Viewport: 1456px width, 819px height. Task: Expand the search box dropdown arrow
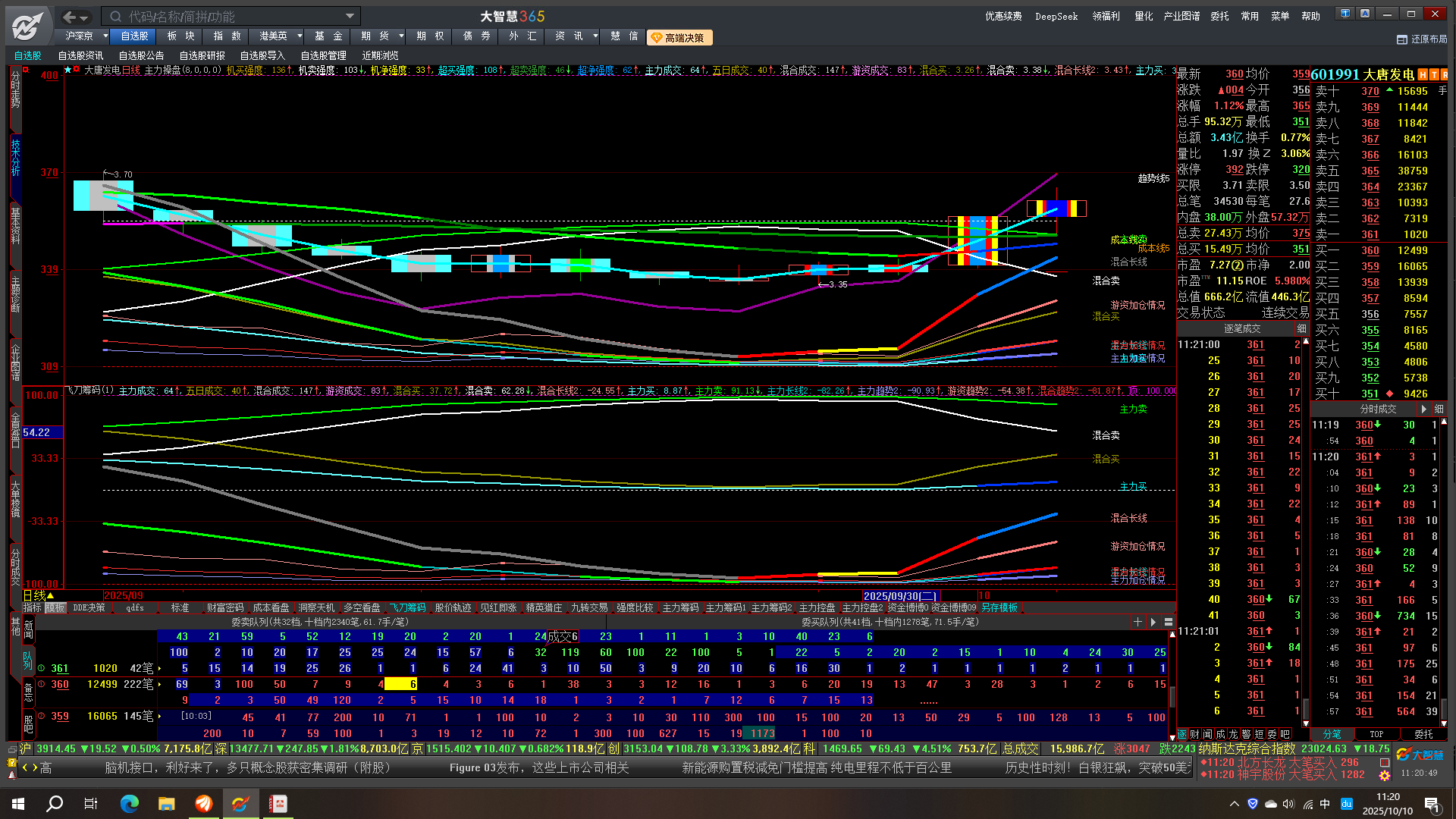pos(350,16)
